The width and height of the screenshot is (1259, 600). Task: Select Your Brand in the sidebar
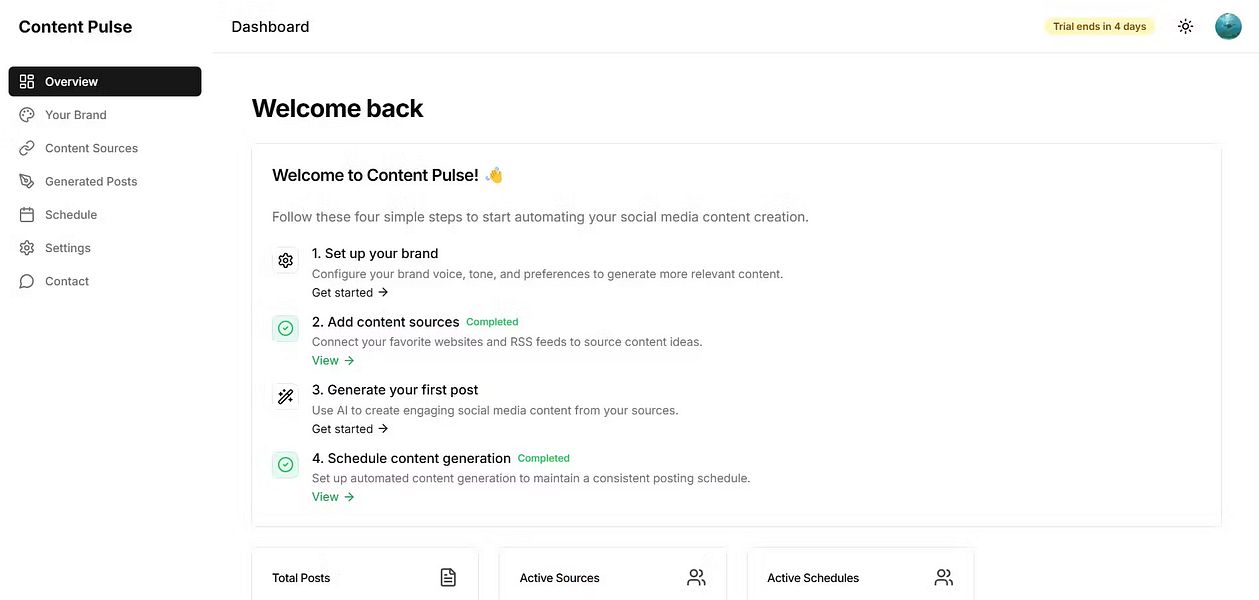click(75, 114)
